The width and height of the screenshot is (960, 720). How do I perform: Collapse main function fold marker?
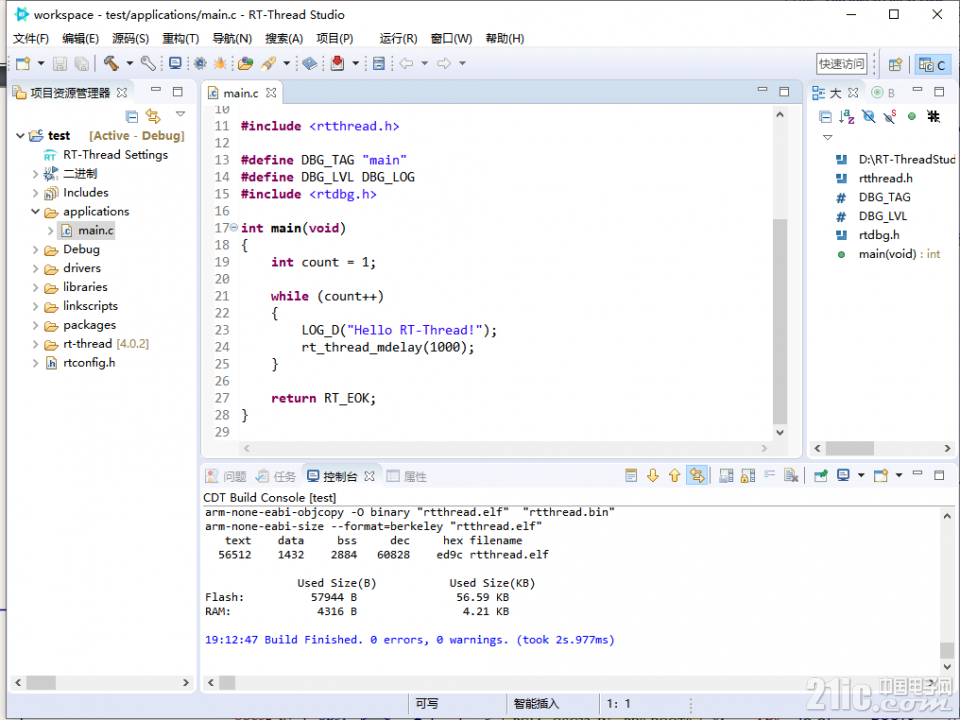[234, 228]
